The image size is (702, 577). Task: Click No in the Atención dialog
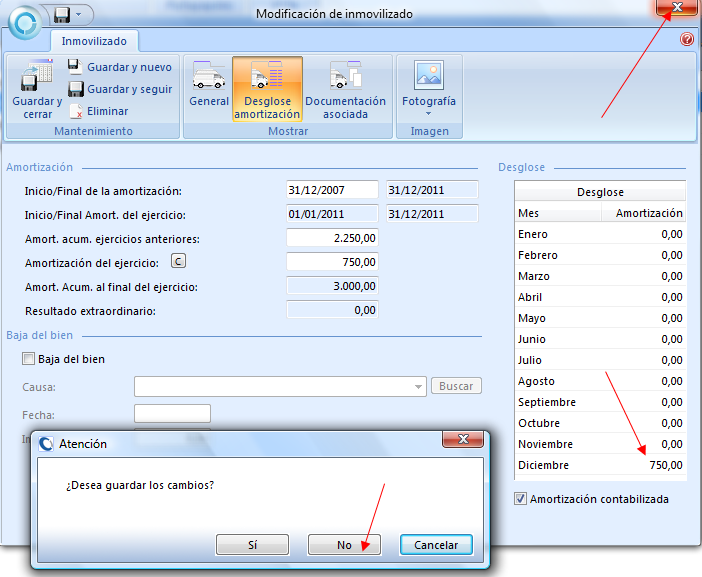pos(344,545)
